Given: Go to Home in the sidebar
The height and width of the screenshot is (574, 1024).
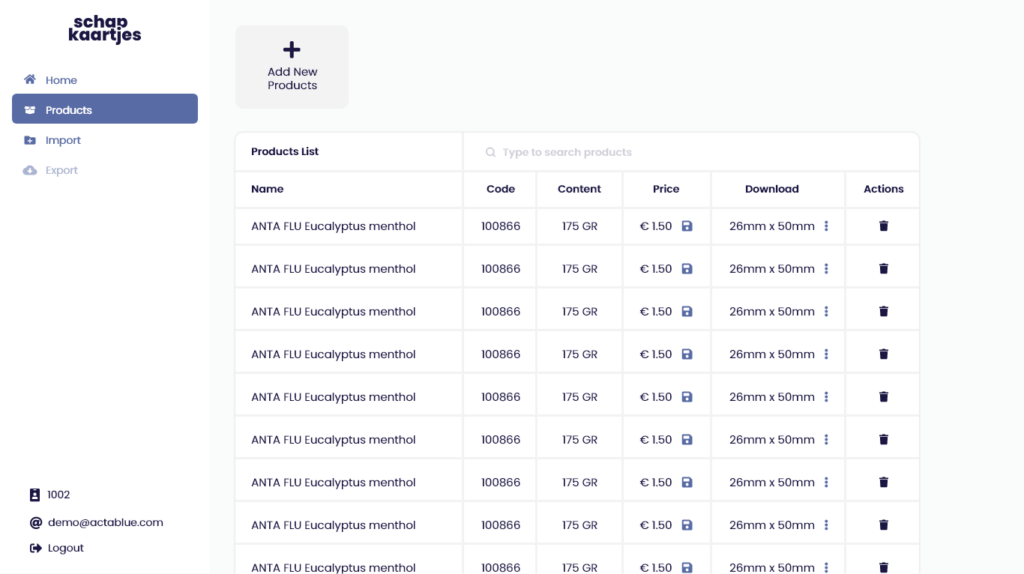Looking at the screenshot, I should tap(60, 80).
